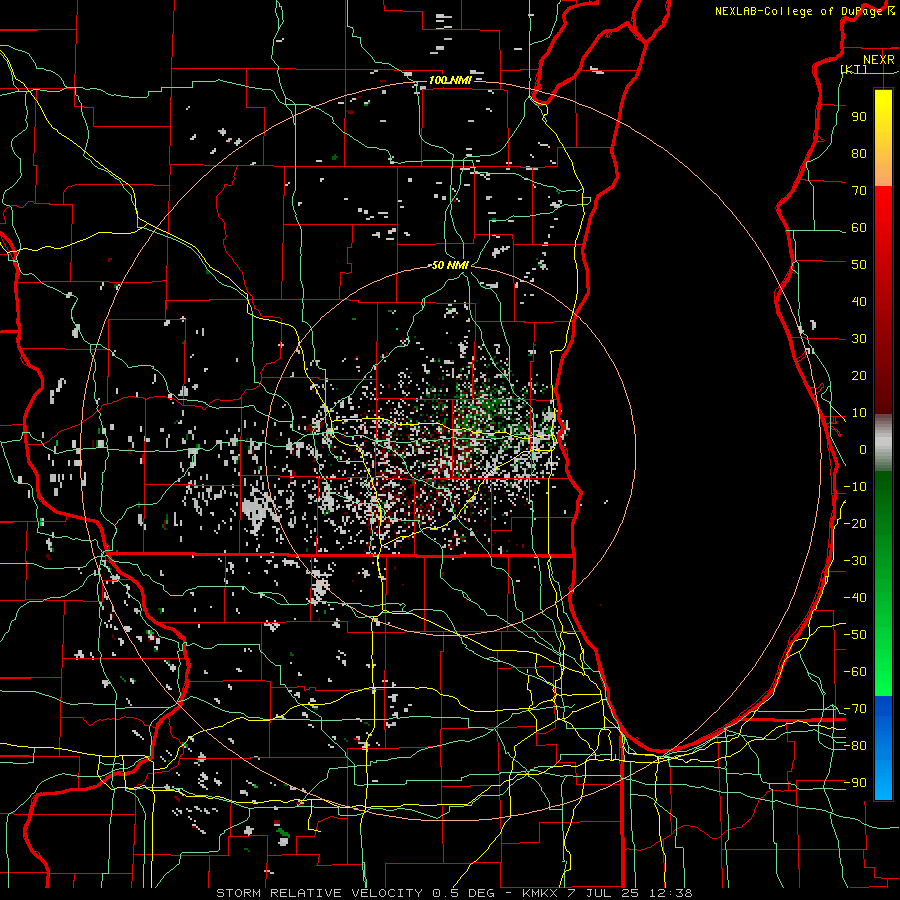
Task: Click the positive 40 scale value
Action: (x=859, y=301)
